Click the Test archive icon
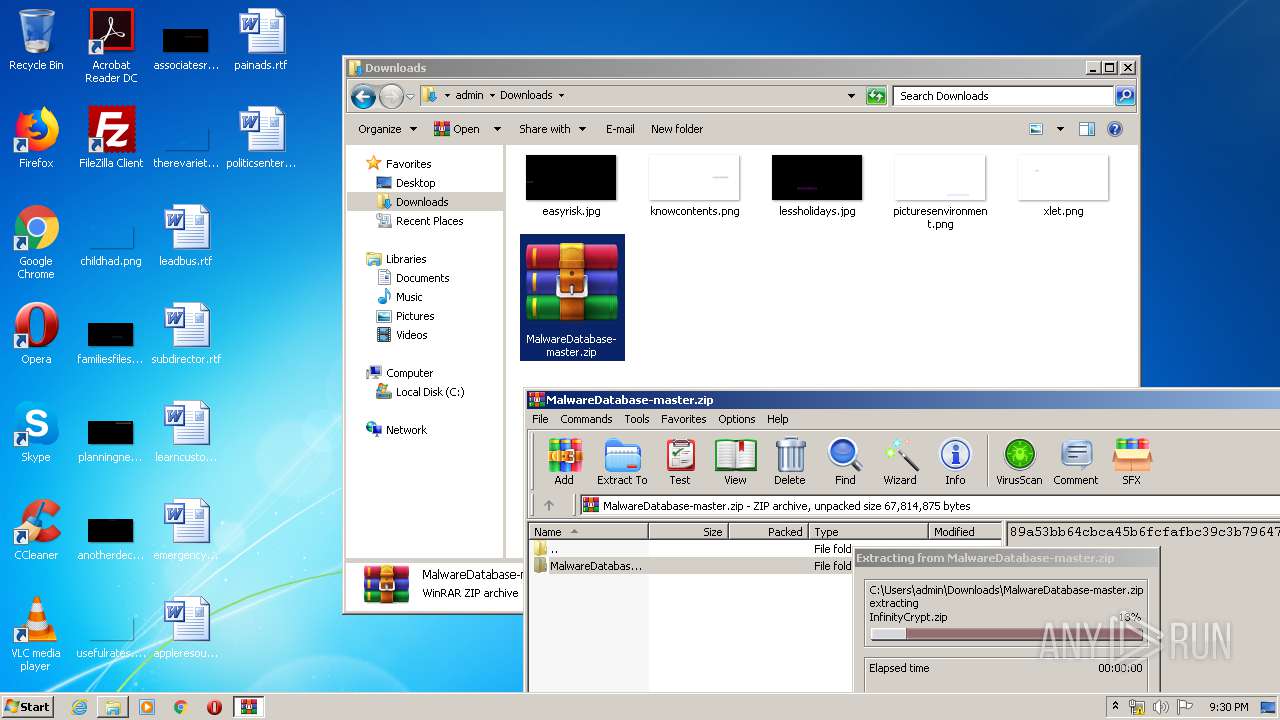 [680, 462]
